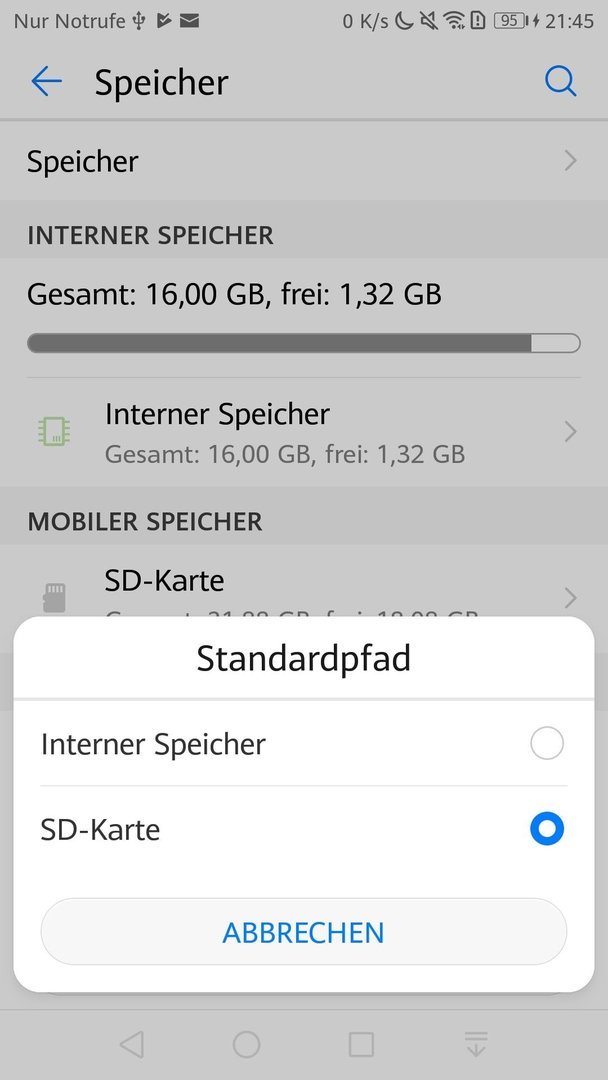Tap the Wi-Fi status icon
The height and width of the screenshot is (1080, 608).
click(x=454, y=21)
